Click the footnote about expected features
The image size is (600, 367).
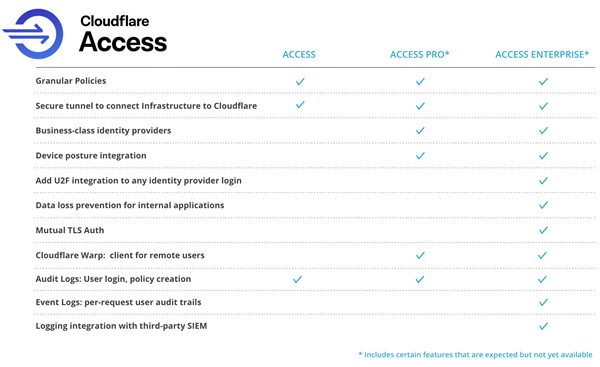[475, 355]
